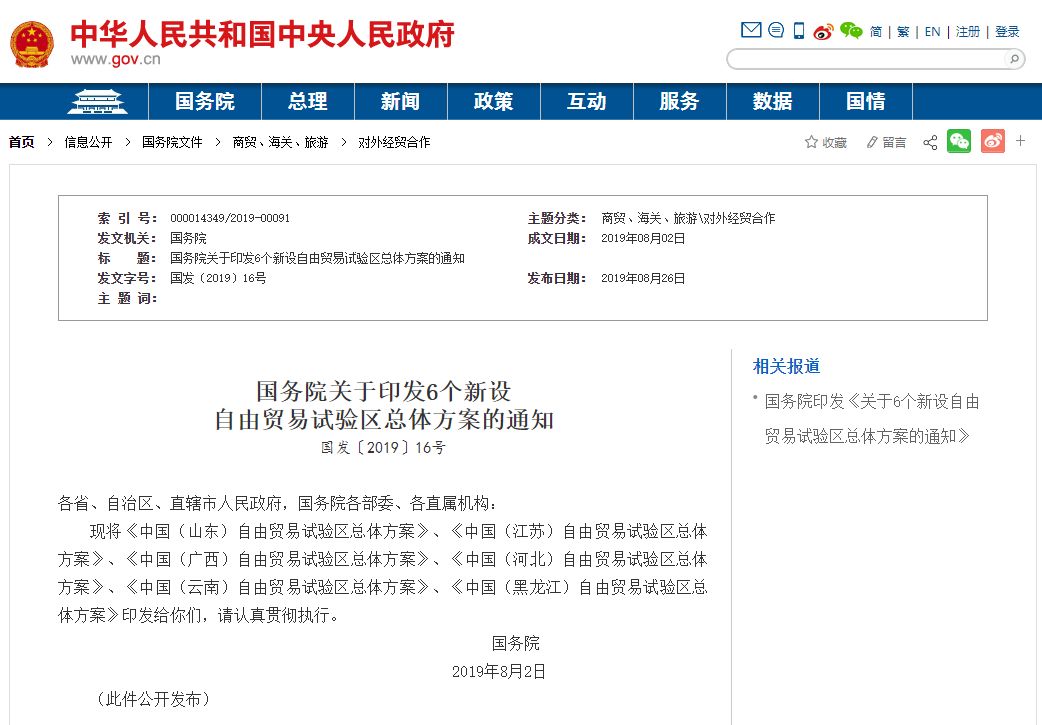
Task: Go to 首页 breadcrumb
Action: (21, 142)
